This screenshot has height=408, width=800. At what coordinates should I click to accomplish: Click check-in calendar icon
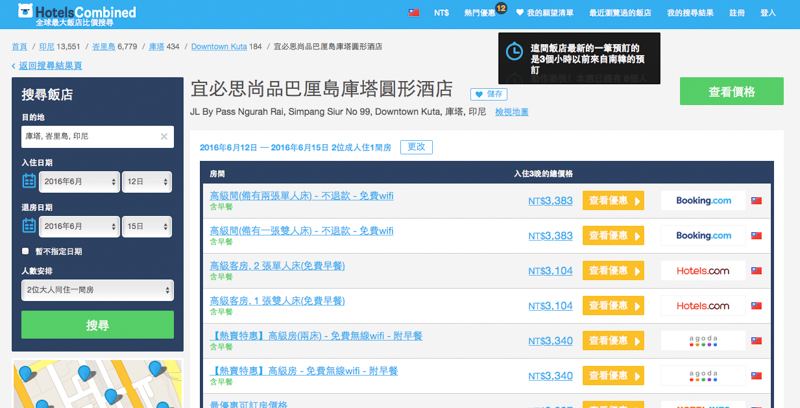tap(29, 181)
